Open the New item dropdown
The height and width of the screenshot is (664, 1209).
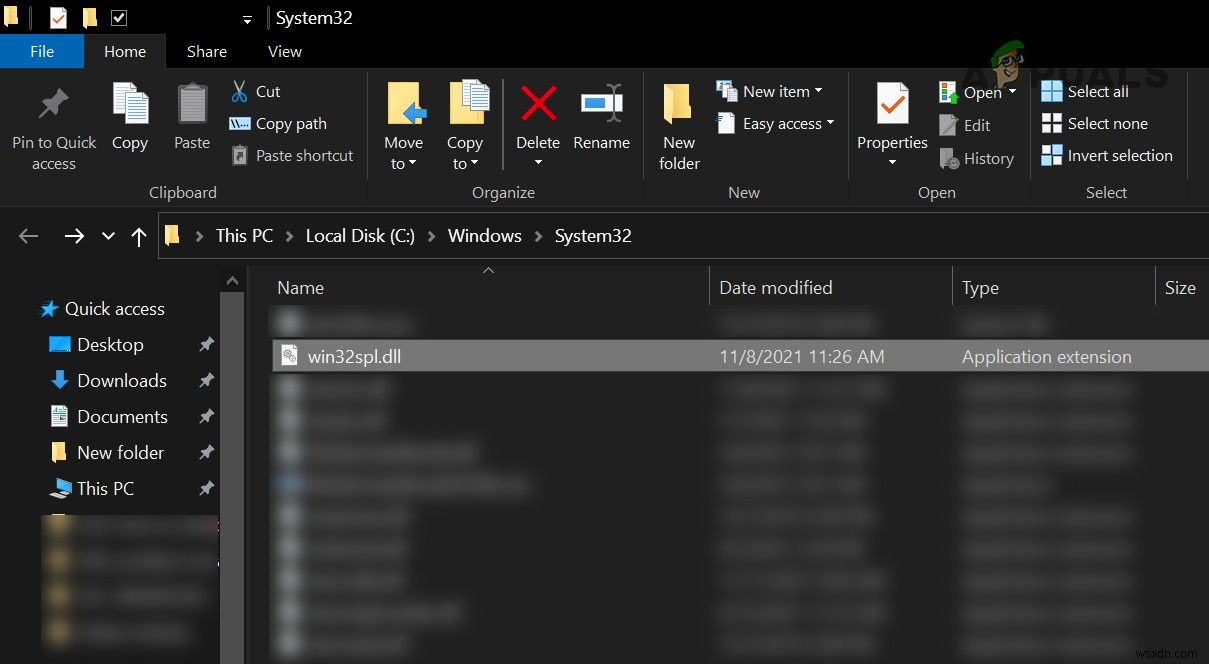click(770, 91)
